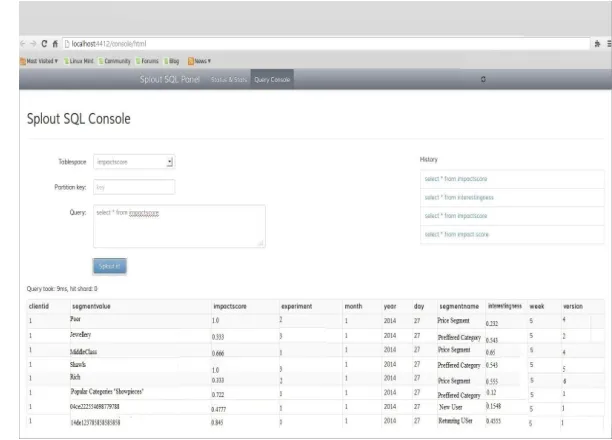This screenshot has height=440, width=612.
Task: Click the segmentvalue column header
Action: click(x=91, y=306)
